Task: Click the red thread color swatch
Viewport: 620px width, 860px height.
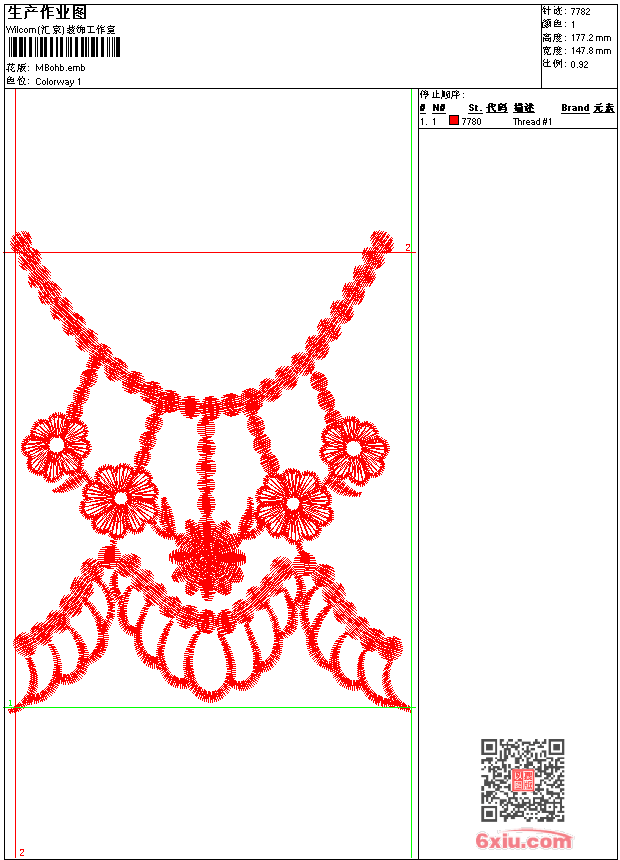Action: (x=454, y=120)
